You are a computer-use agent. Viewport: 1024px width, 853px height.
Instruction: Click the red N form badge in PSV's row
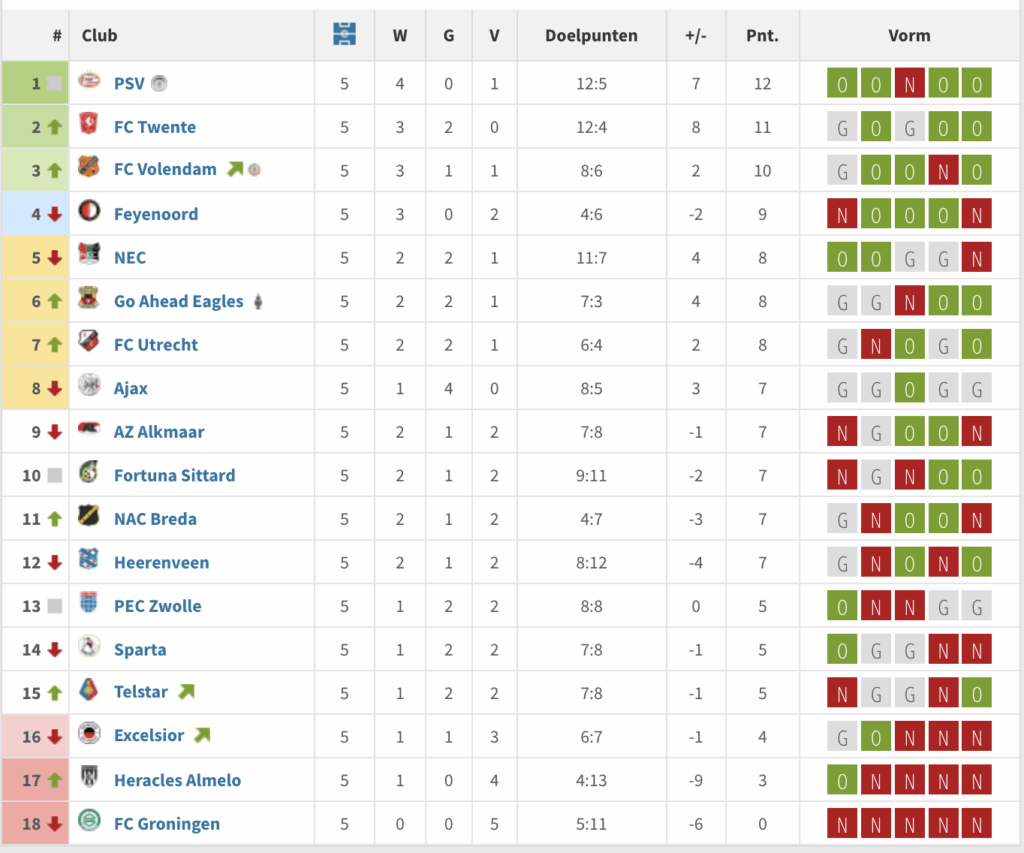[910, 83]
